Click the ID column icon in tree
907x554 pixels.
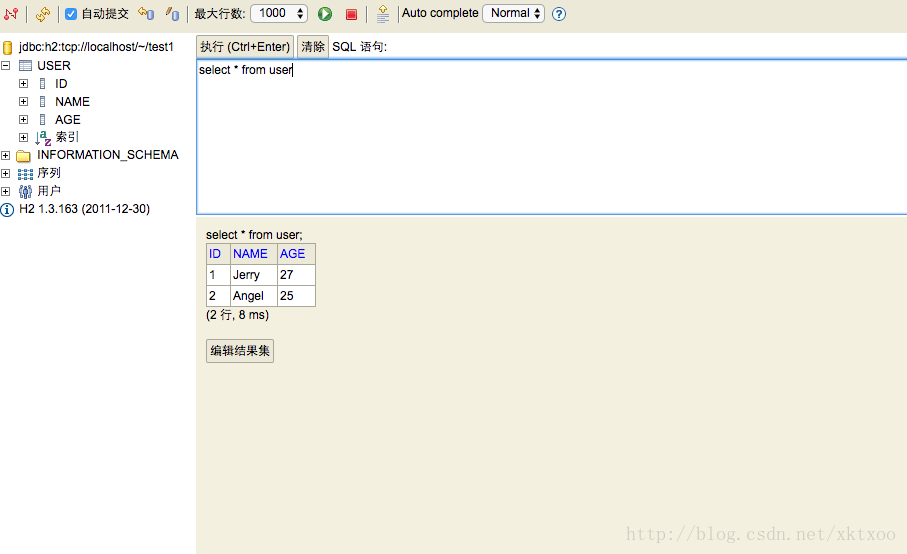42,84
